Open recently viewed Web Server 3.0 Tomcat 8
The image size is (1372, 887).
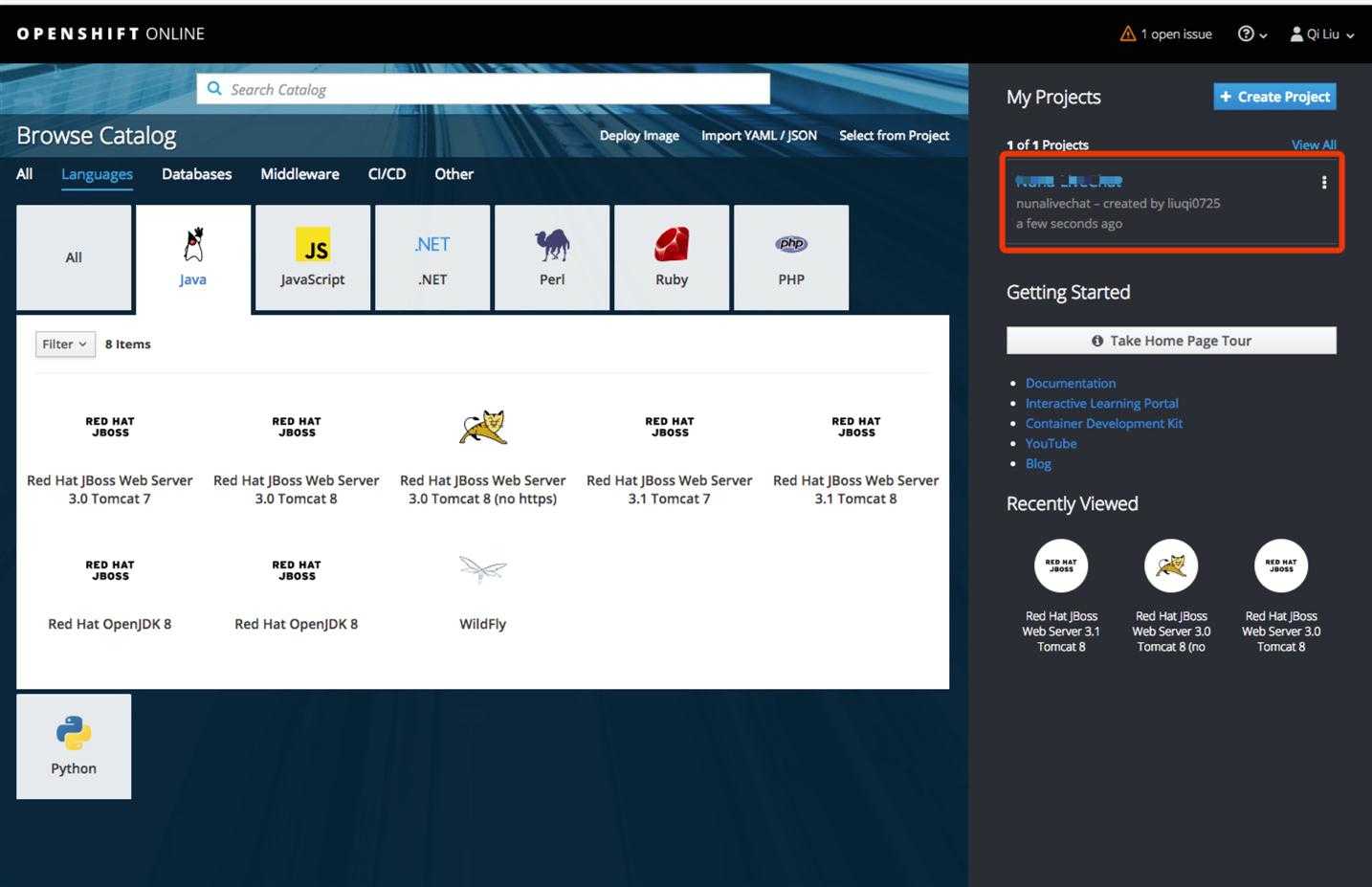click(x=1281, y=595)
